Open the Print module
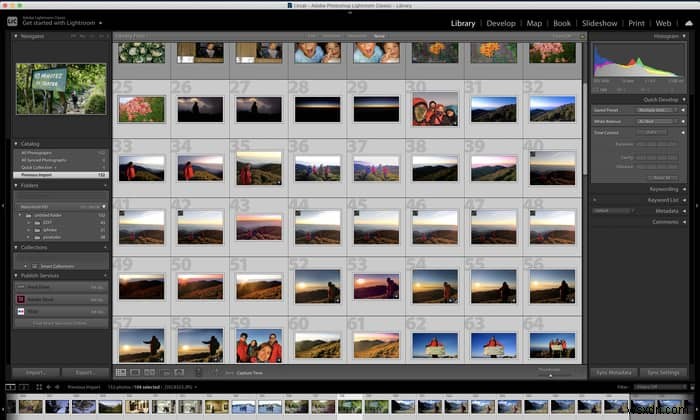Screen dimensions: 700x420 point(636,23)
